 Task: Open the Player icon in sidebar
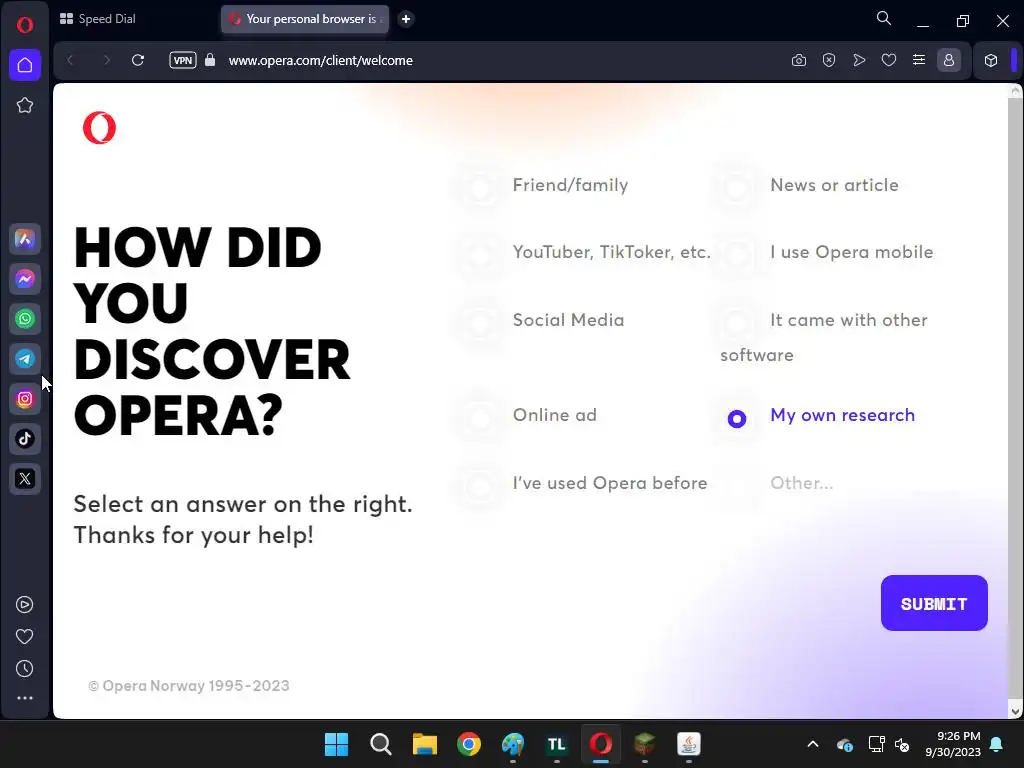coord(25,605)
